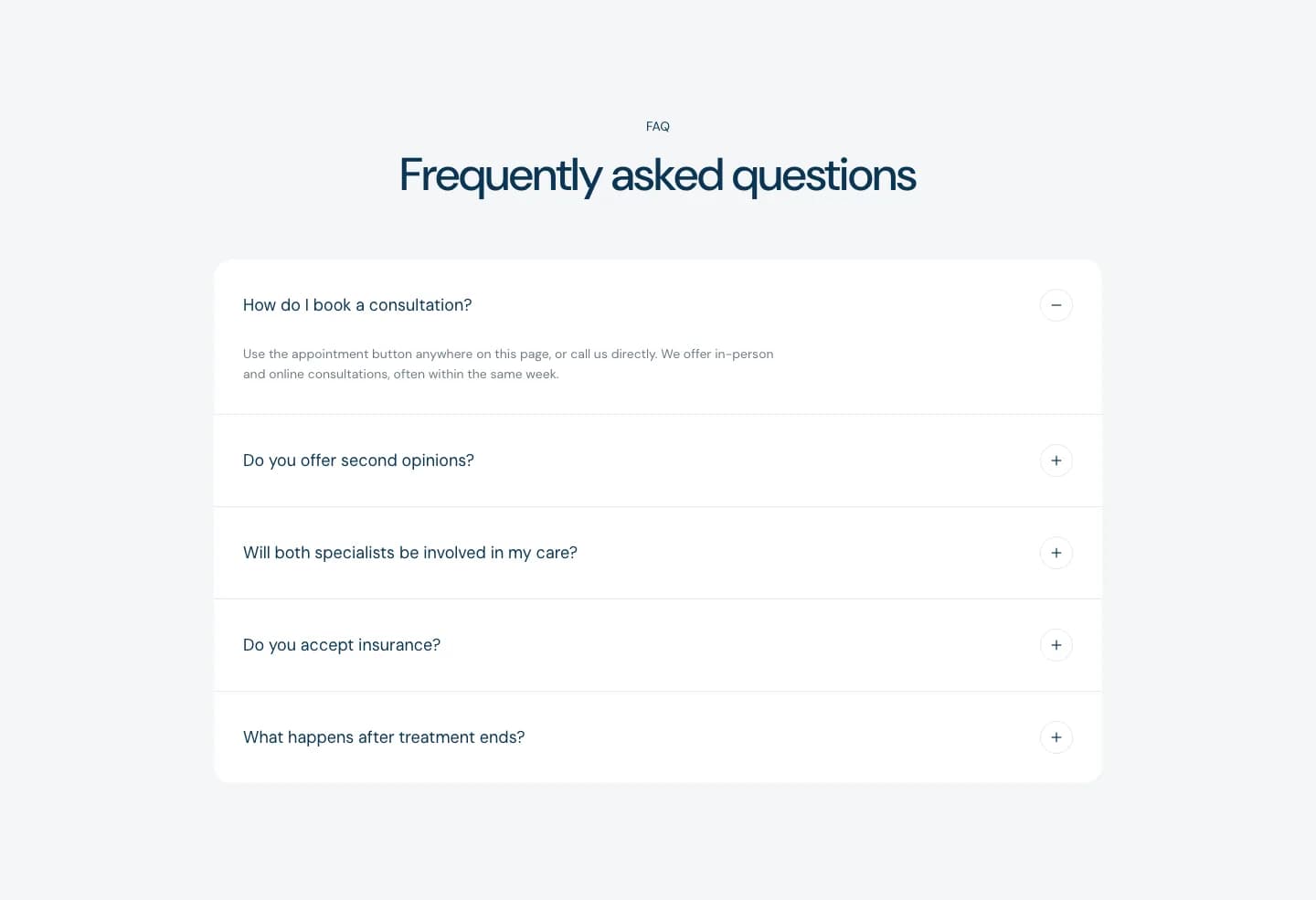Collapse the booking answer with the minus icon
Image resolution: width=1316 pixels, height=900 pixels.
point(1056,305)
